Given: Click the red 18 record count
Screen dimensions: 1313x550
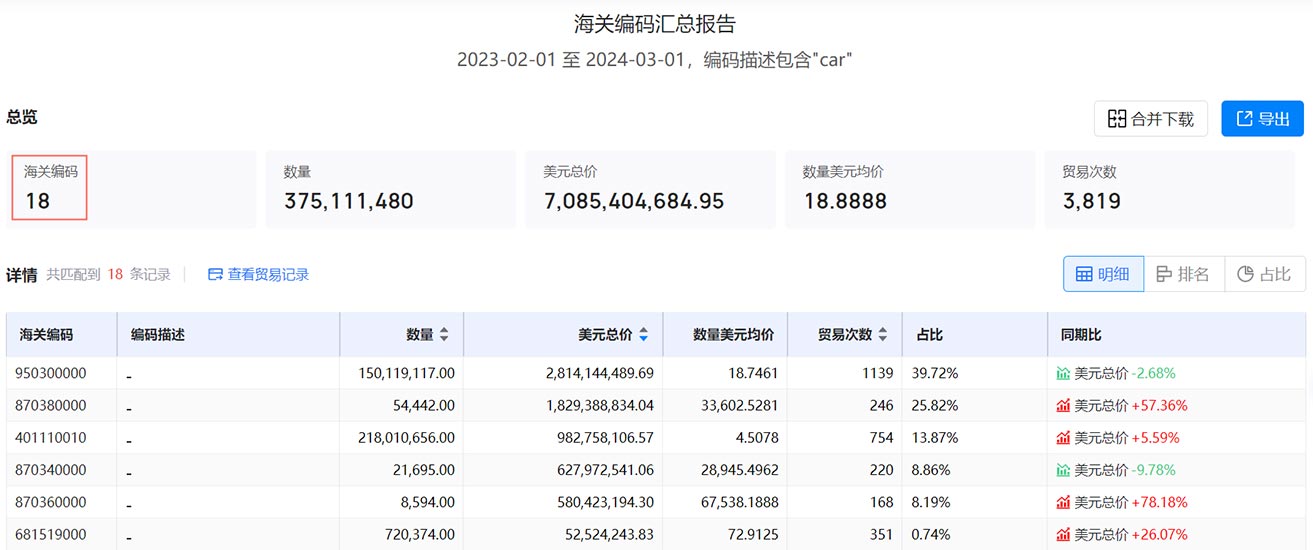Looking at the screenshot, I should [115, 274].
